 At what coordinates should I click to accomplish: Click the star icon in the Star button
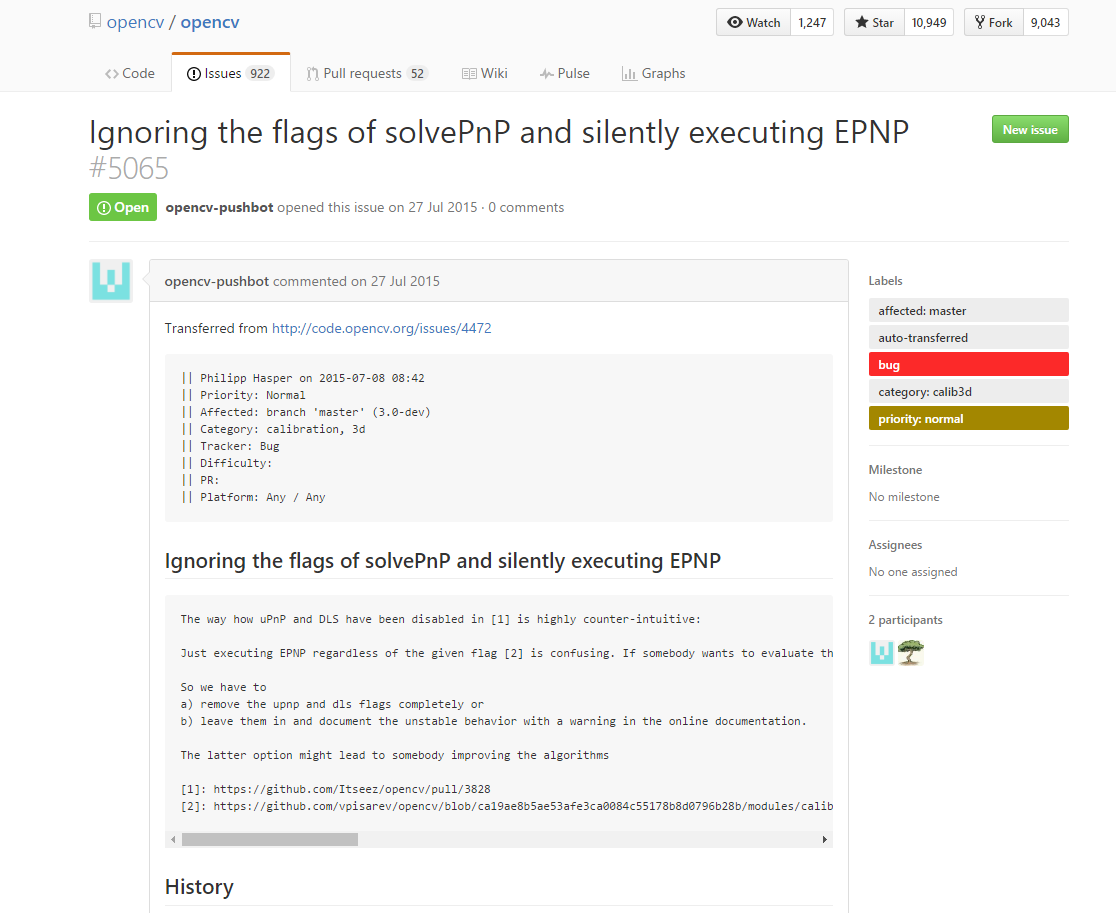[x=861, y=22]
